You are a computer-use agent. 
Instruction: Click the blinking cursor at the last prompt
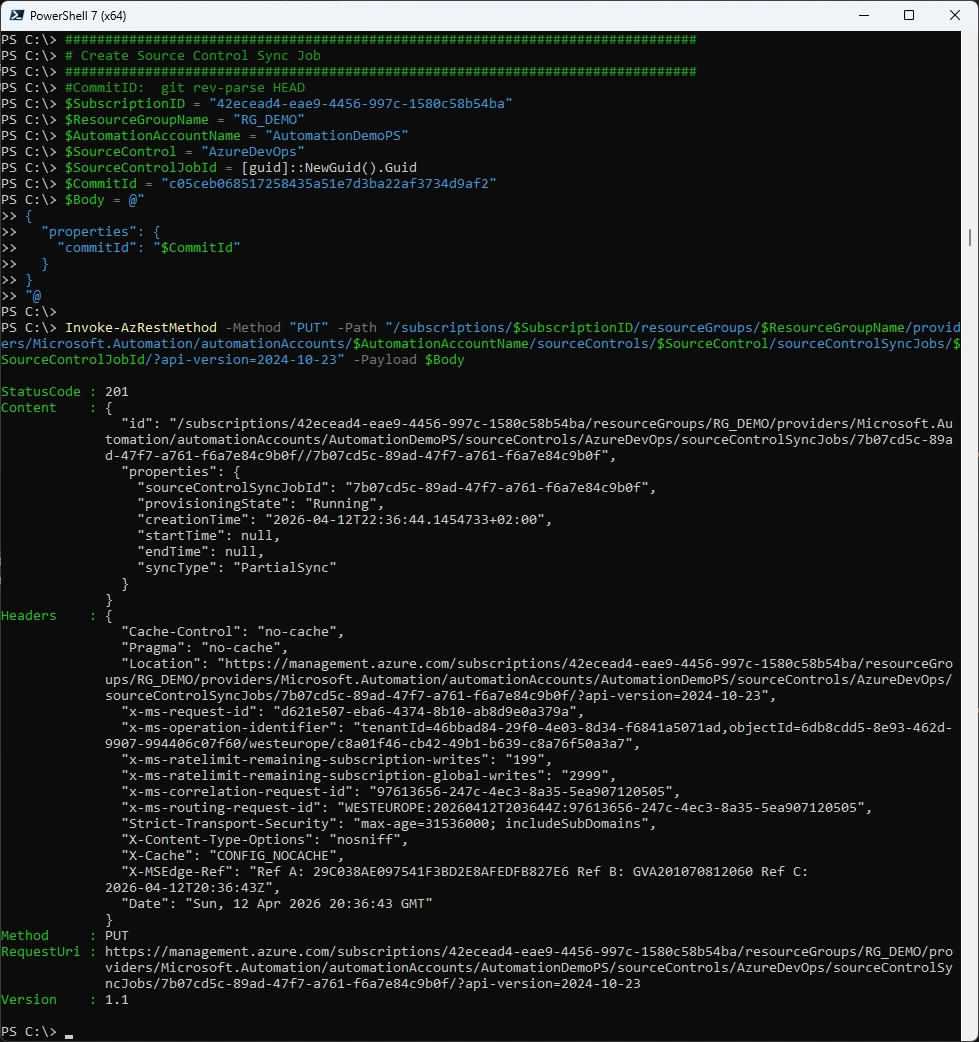69,1032
